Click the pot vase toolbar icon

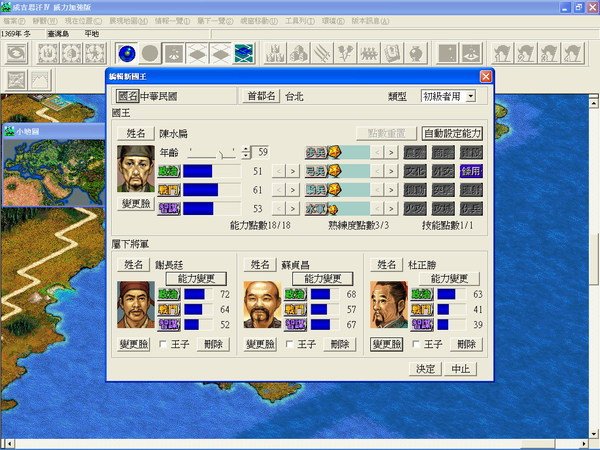point(415,53)
